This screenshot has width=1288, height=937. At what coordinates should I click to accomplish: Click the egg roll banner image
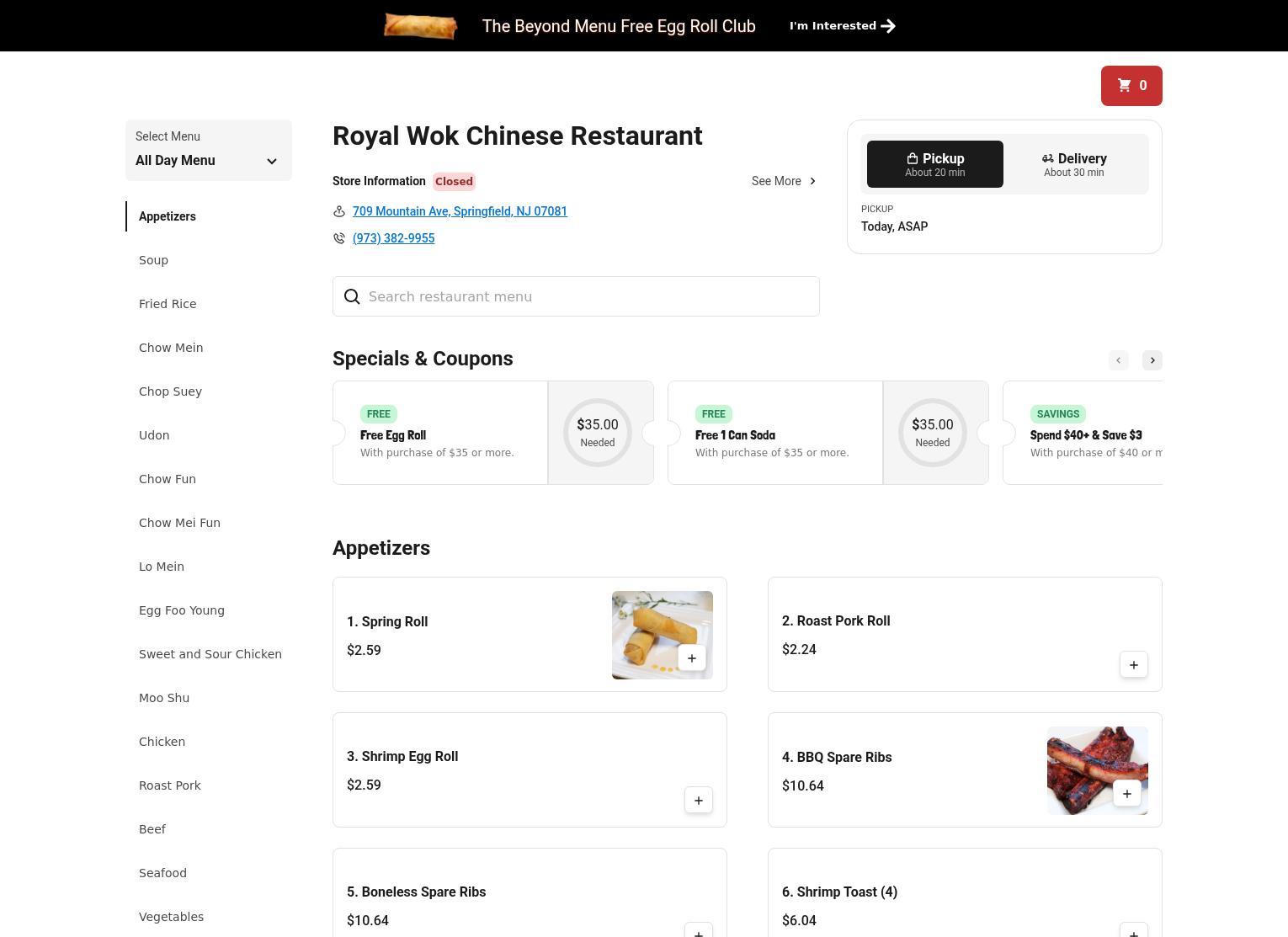420,26
